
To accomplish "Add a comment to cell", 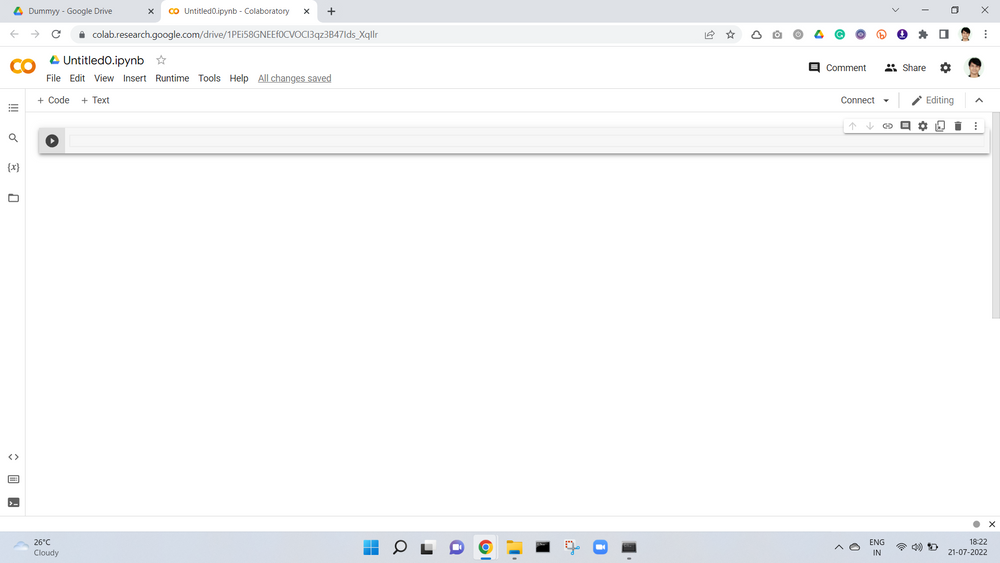I will point(905,126).
